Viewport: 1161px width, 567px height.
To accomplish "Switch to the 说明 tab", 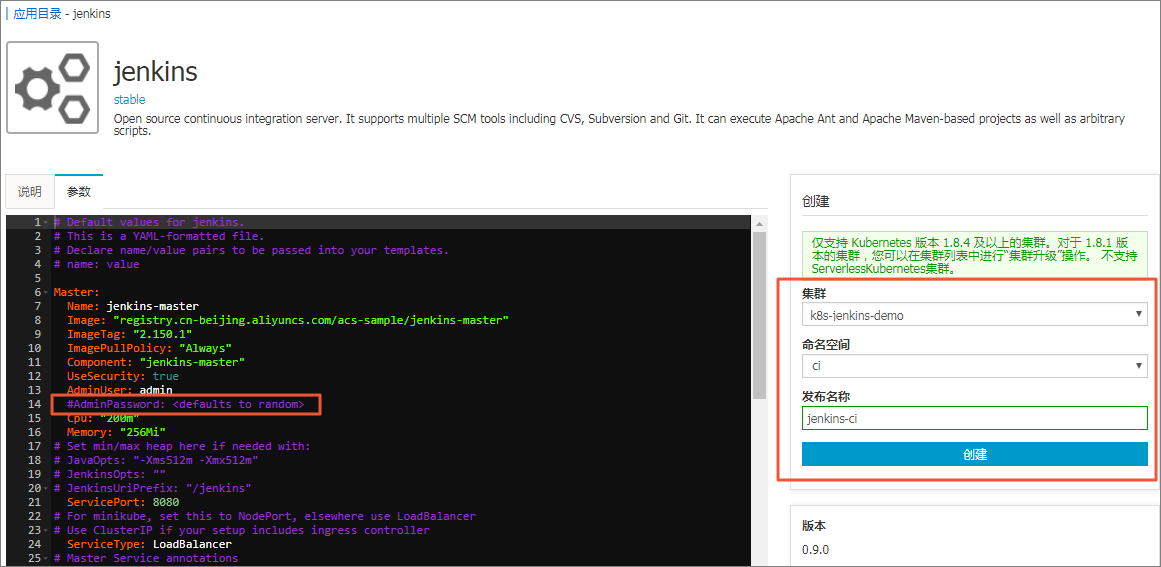I will (x=30, y=192).
